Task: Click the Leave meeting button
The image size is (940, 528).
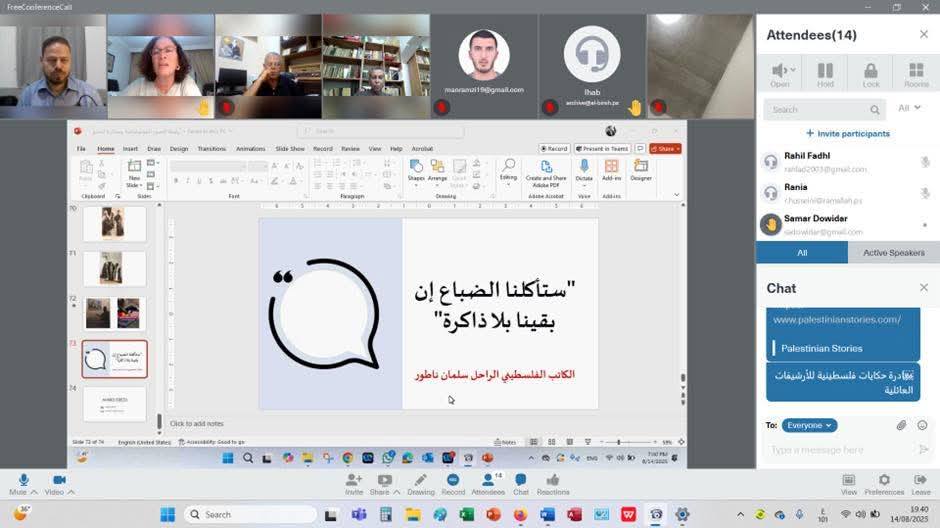Action: (920, 484)
